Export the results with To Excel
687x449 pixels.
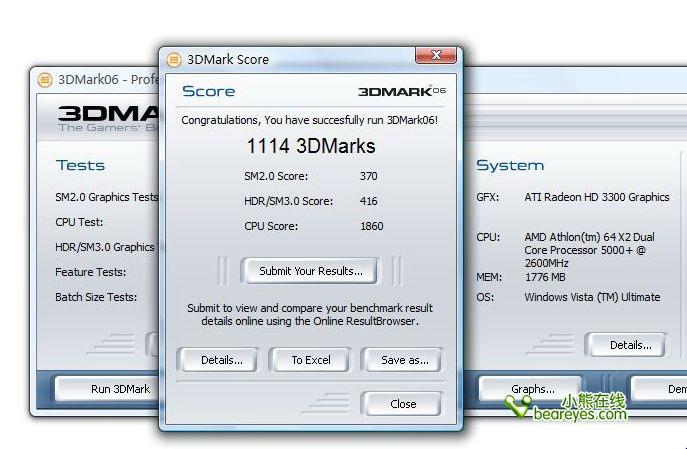point(310,360)
